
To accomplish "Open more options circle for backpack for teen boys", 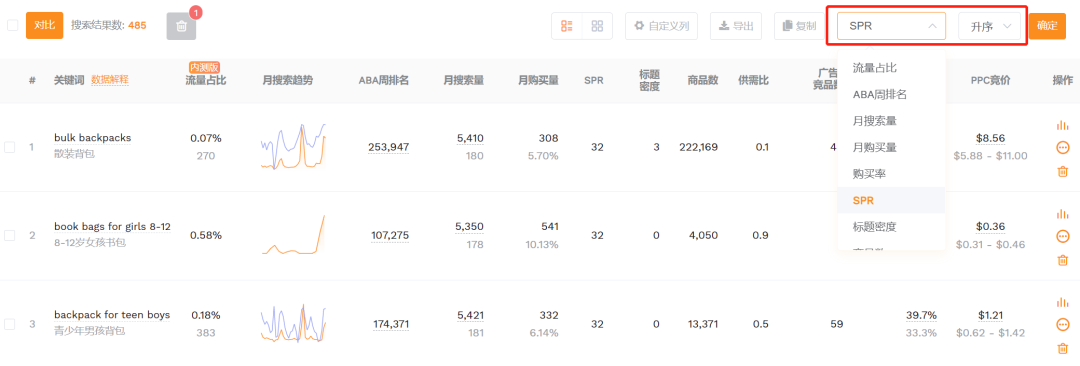I will click(x=1062, y=324).
